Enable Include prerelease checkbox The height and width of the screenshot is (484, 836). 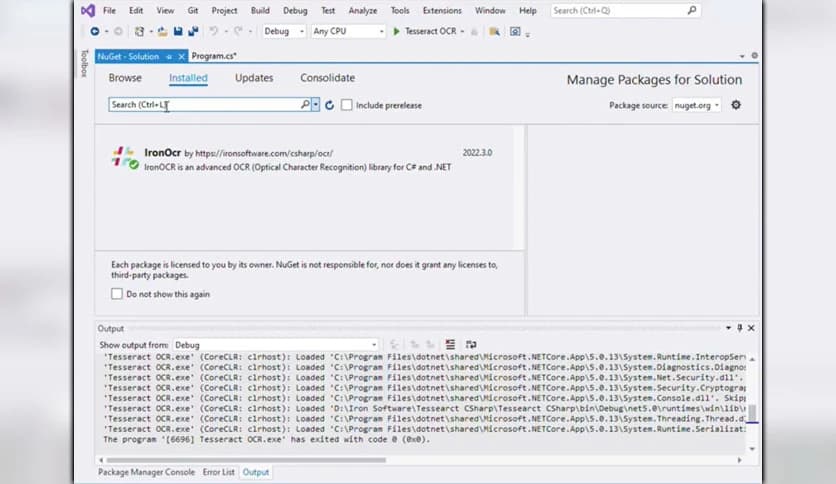click(347, 105)
